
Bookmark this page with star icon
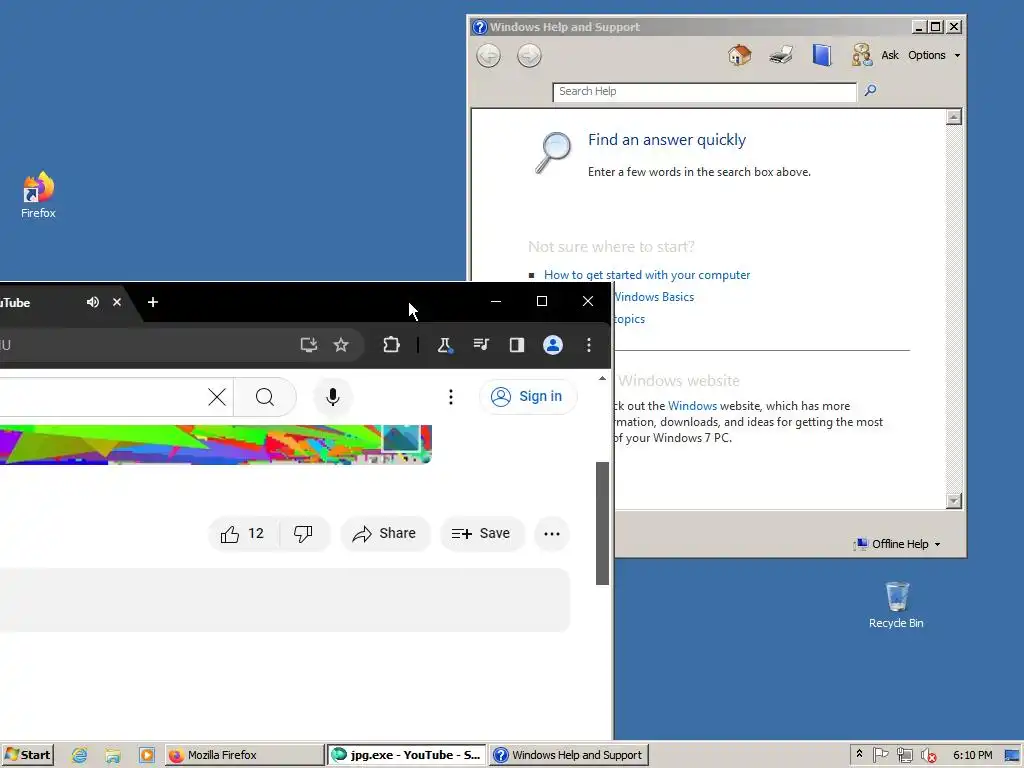pos(341,345)
